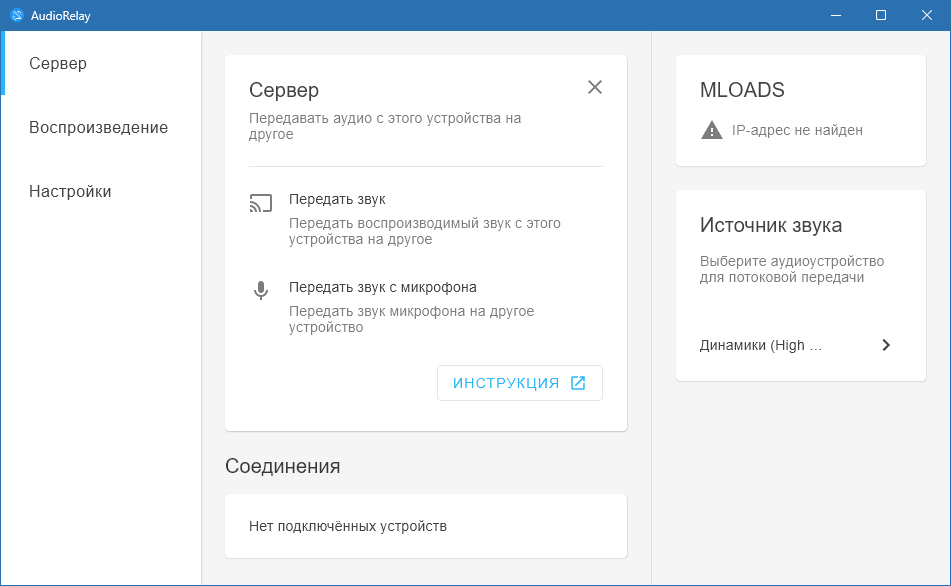The width and height of the screenshot is (951, 586).
Task: Expand the audio source chevron next to Динамики
Action: pos(886,344)
